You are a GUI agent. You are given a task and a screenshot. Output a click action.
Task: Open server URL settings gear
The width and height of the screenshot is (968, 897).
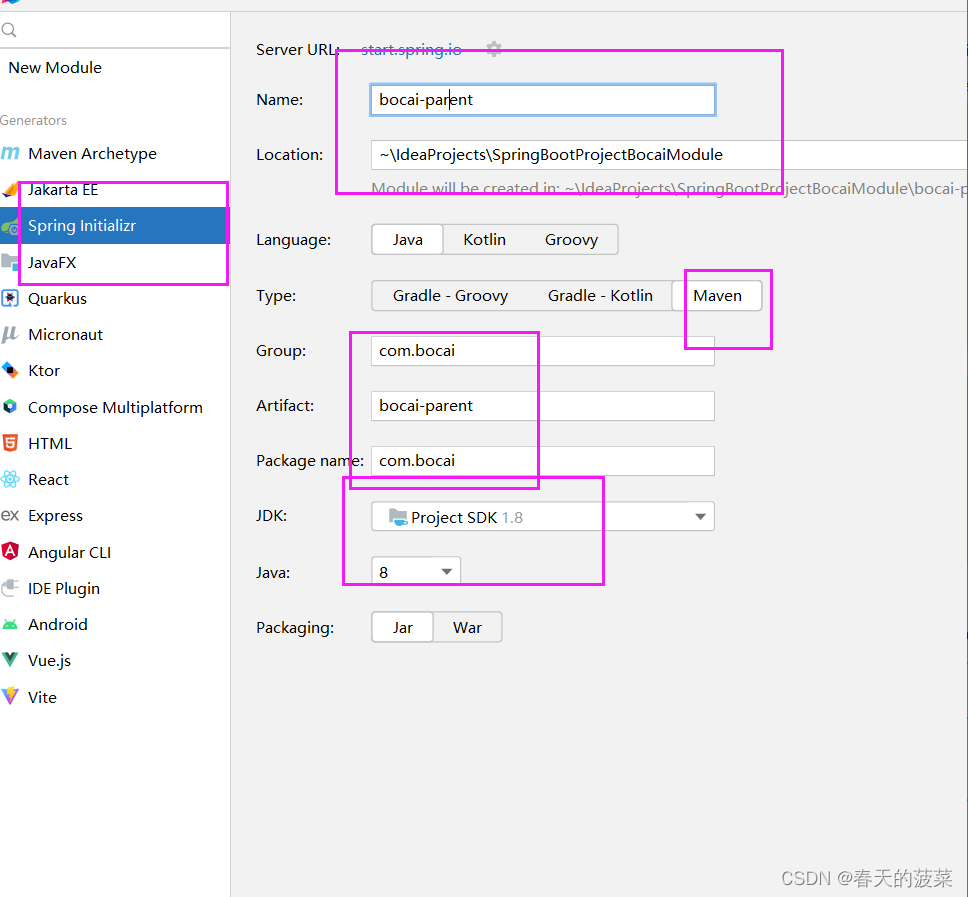coord(494,49)
